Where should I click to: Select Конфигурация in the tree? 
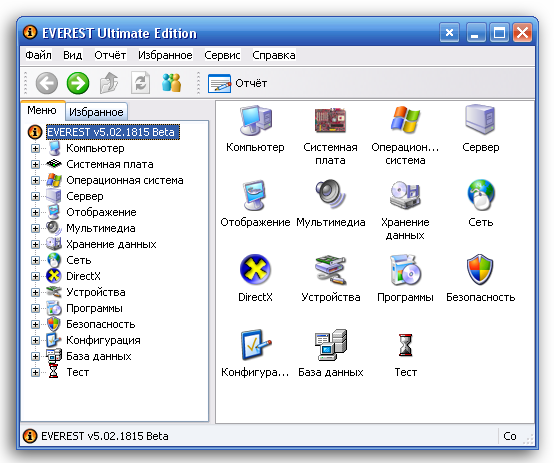pos(103,340)
